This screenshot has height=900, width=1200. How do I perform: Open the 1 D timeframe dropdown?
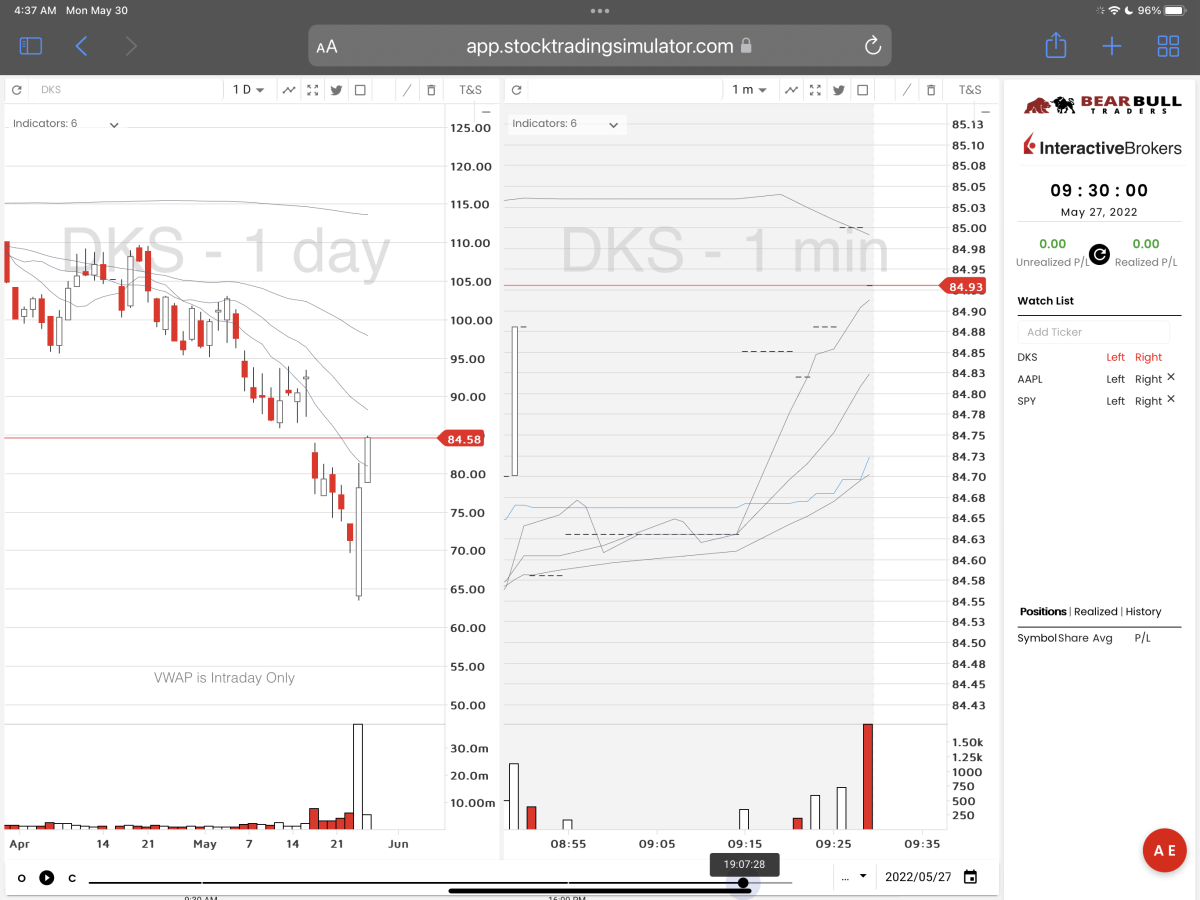click(x=248, y=90)
